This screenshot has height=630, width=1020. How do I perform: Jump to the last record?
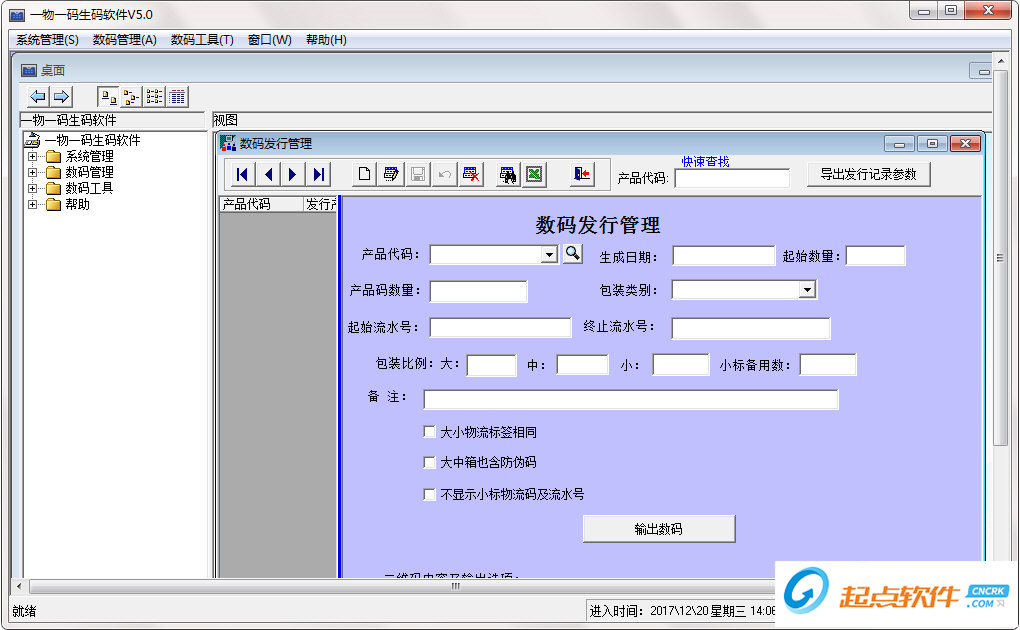318,174
